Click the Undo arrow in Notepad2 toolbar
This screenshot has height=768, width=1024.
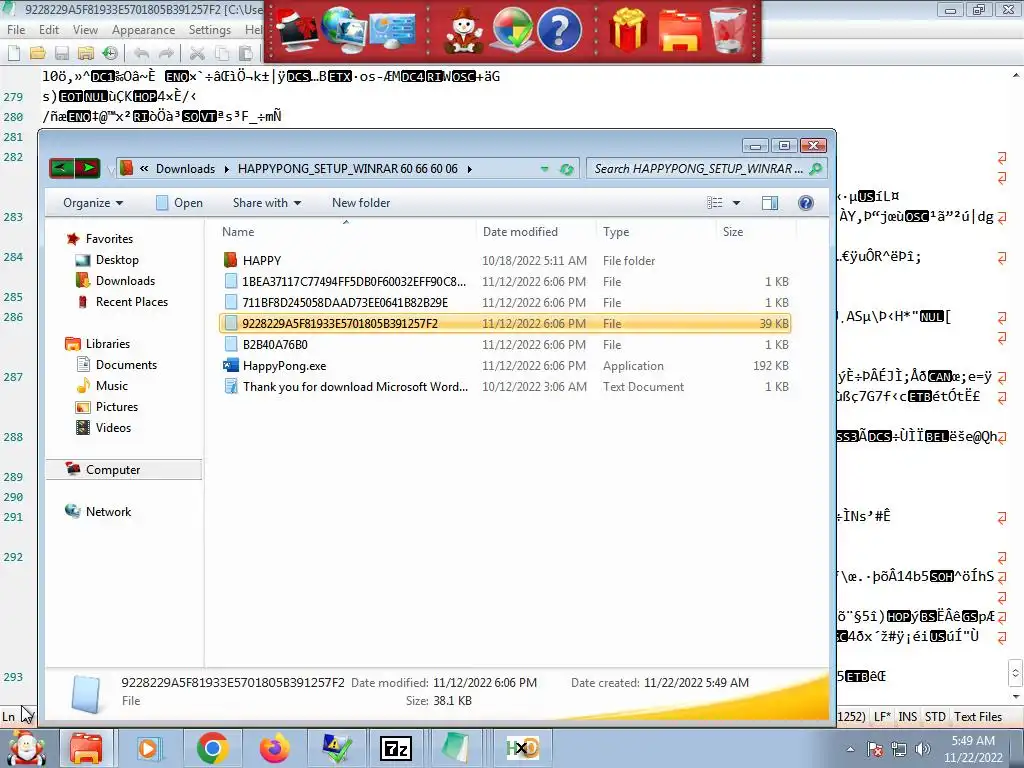pyautogui.click(x=141, y=53)
